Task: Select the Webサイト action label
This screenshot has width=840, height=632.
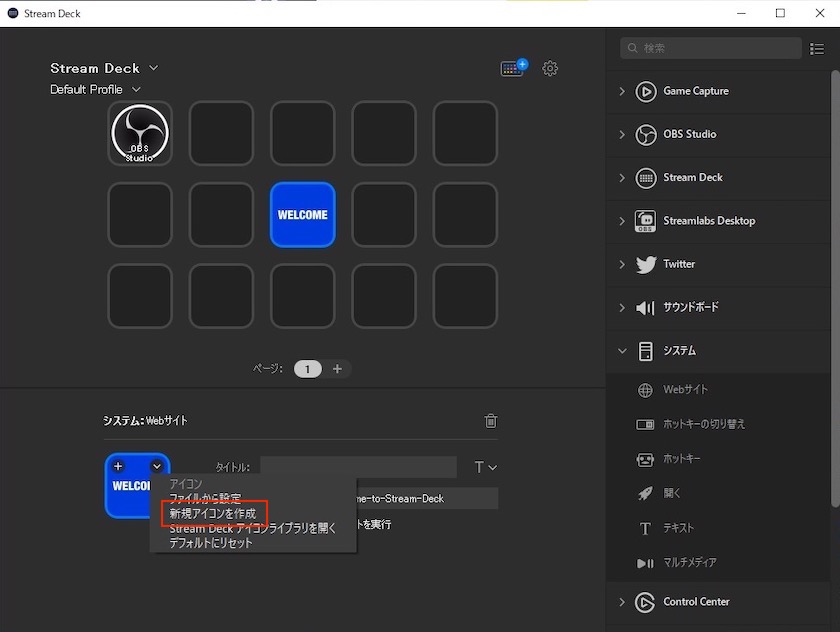Action: [x=685, y=390]
